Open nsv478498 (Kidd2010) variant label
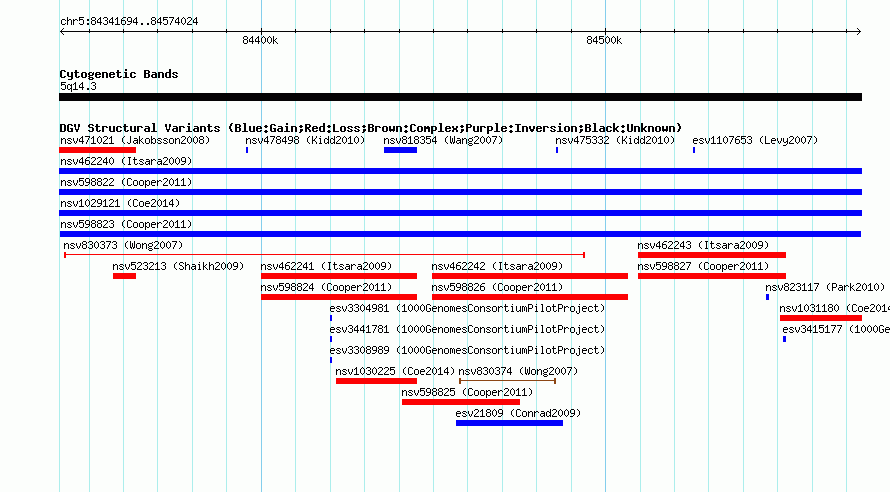The height and width of the screenshot is (492, 890). [x=305, y=140]
